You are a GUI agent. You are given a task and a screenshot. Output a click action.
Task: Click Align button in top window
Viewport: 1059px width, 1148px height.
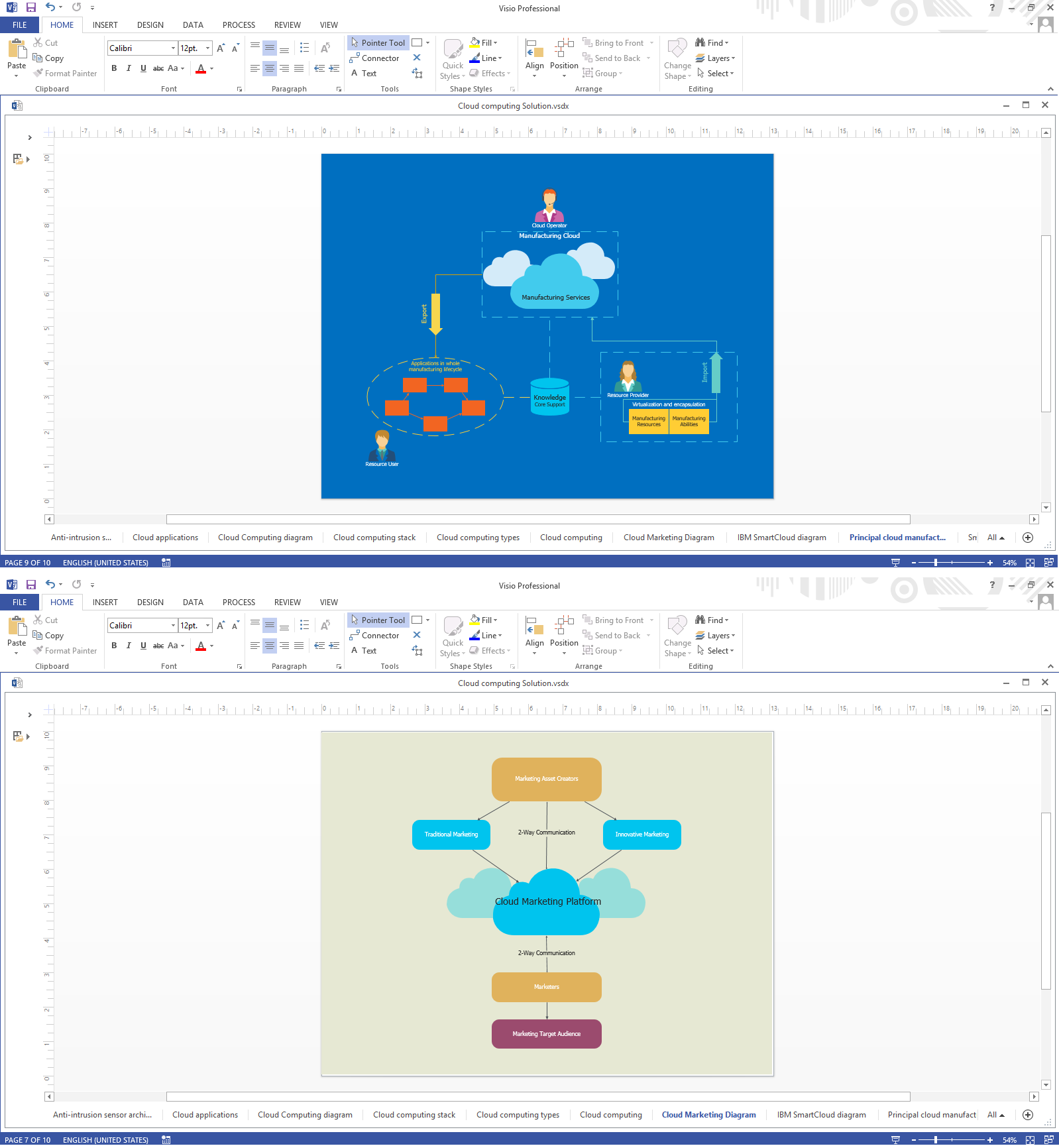(535, 58)
